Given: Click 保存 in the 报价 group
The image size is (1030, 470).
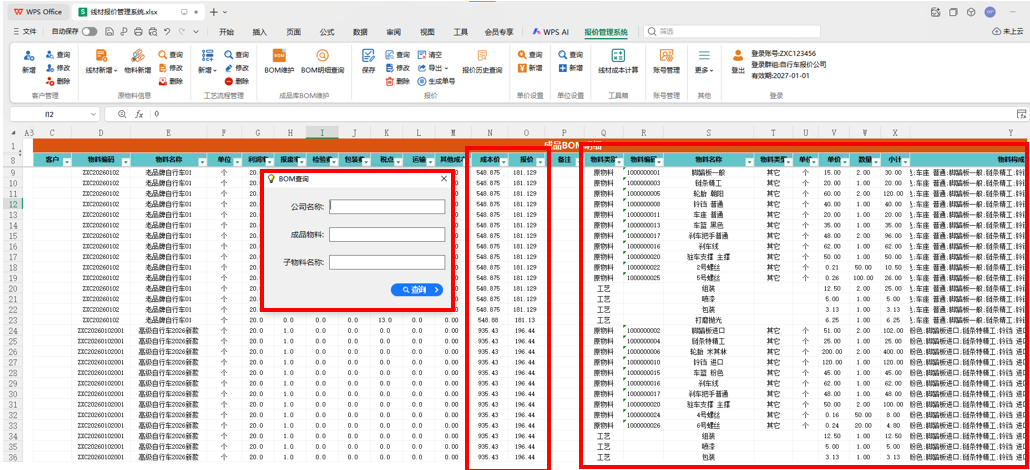Looking at the screenshot, I should (368, 61).
